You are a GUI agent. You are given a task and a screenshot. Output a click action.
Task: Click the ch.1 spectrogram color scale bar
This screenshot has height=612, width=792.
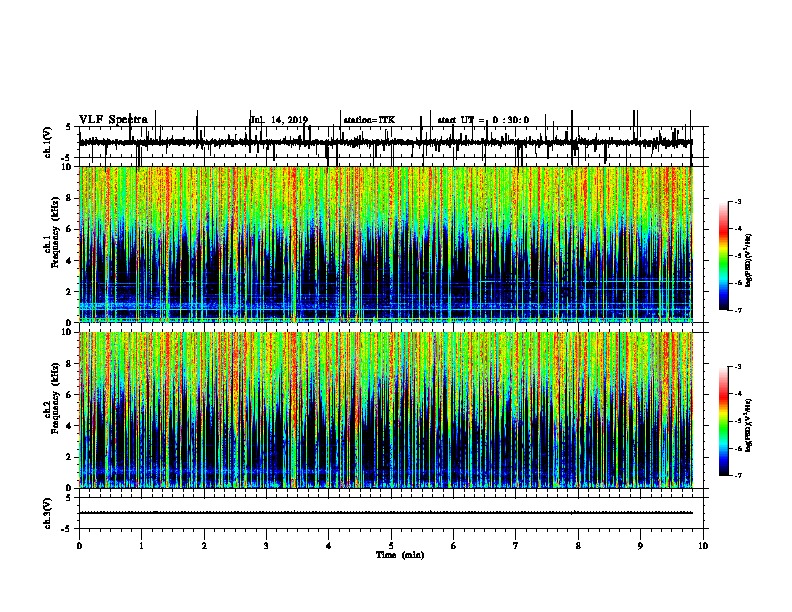click(x=724, y=256)
